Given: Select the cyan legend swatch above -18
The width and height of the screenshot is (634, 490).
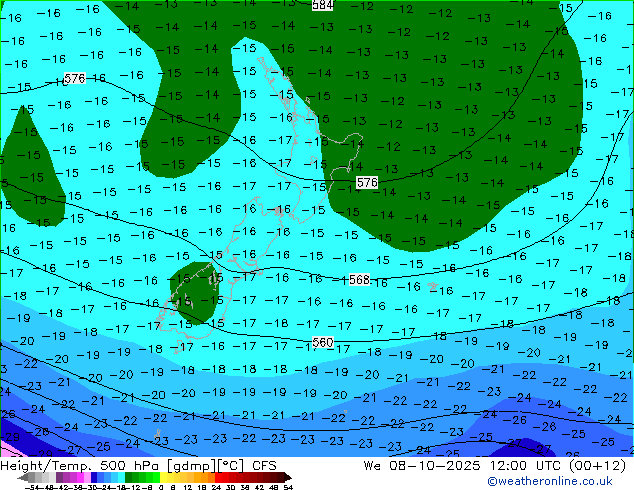Looking at the screenshot, I should tap(121, 477).
